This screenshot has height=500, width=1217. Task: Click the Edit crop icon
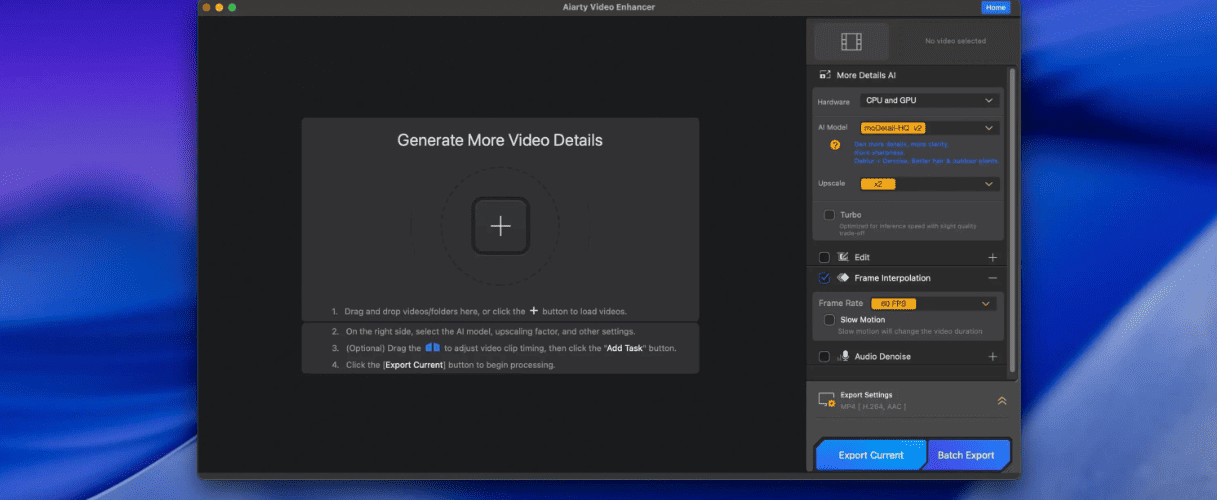click(843, 257)
